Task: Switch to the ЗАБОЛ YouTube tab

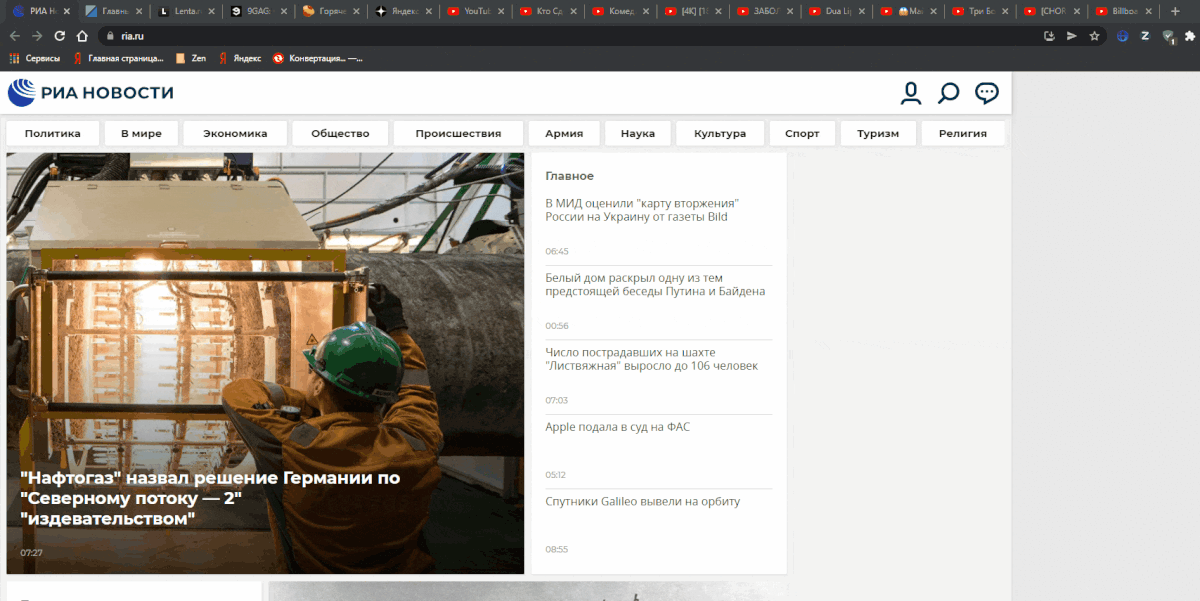Action: point(763,11)
